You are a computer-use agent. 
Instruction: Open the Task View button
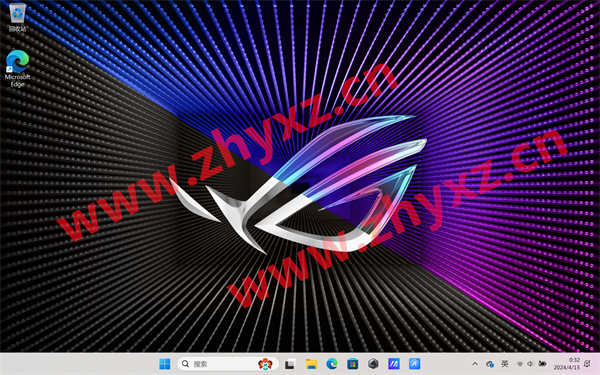tap(290, 364)
